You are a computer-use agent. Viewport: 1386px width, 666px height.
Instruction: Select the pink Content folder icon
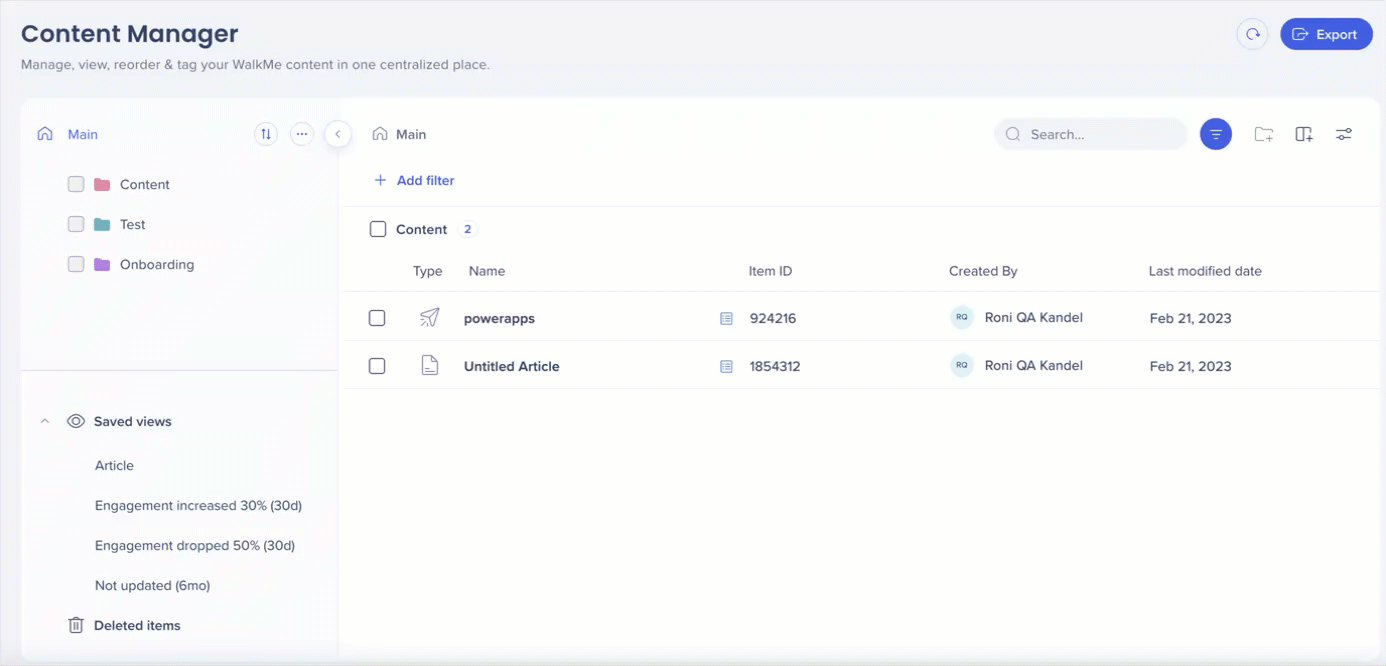102,184
